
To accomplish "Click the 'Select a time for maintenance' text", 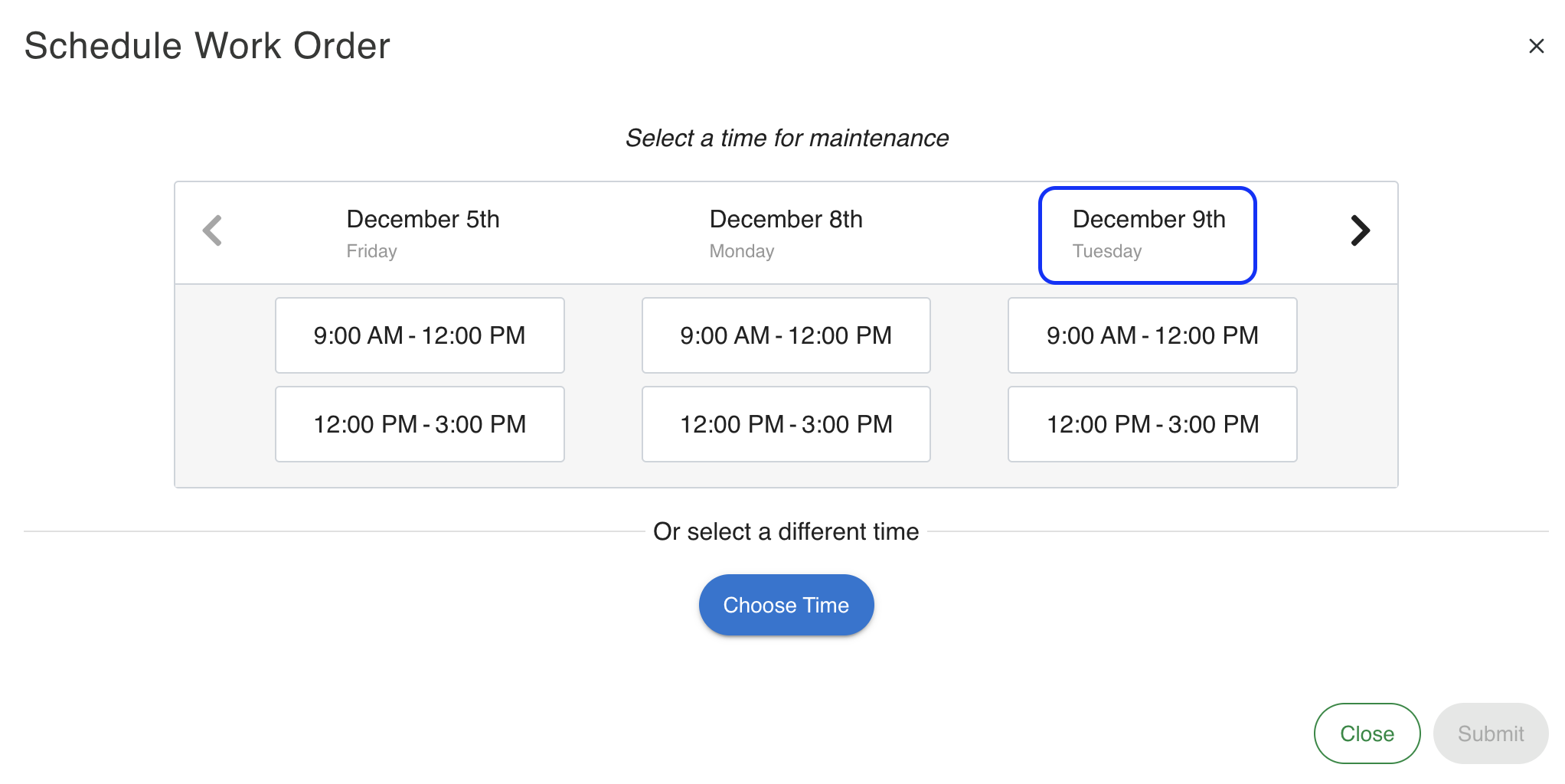I will tap(786, 138).
